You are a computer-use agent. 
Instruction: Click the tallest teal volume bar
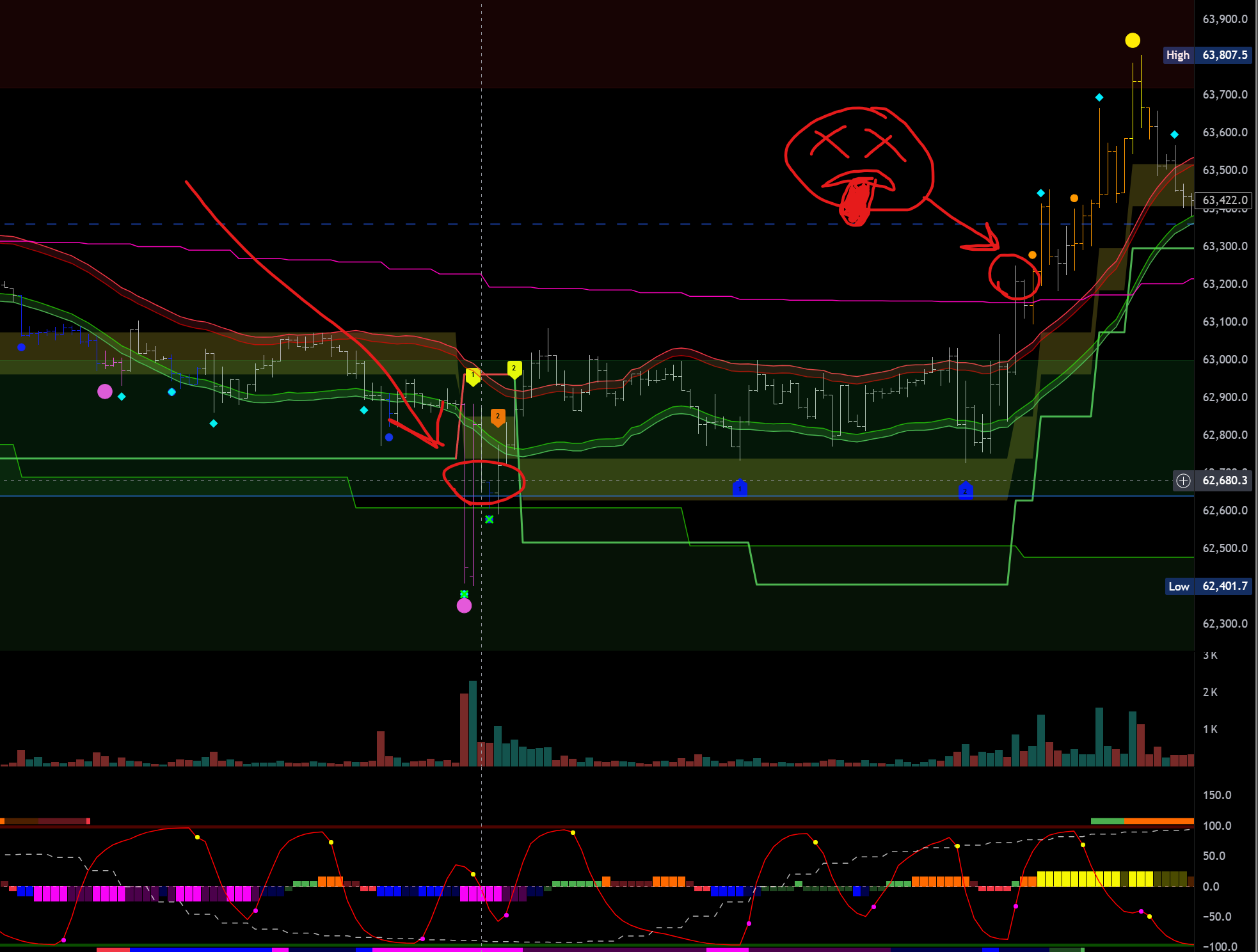[x=473, y=723]
